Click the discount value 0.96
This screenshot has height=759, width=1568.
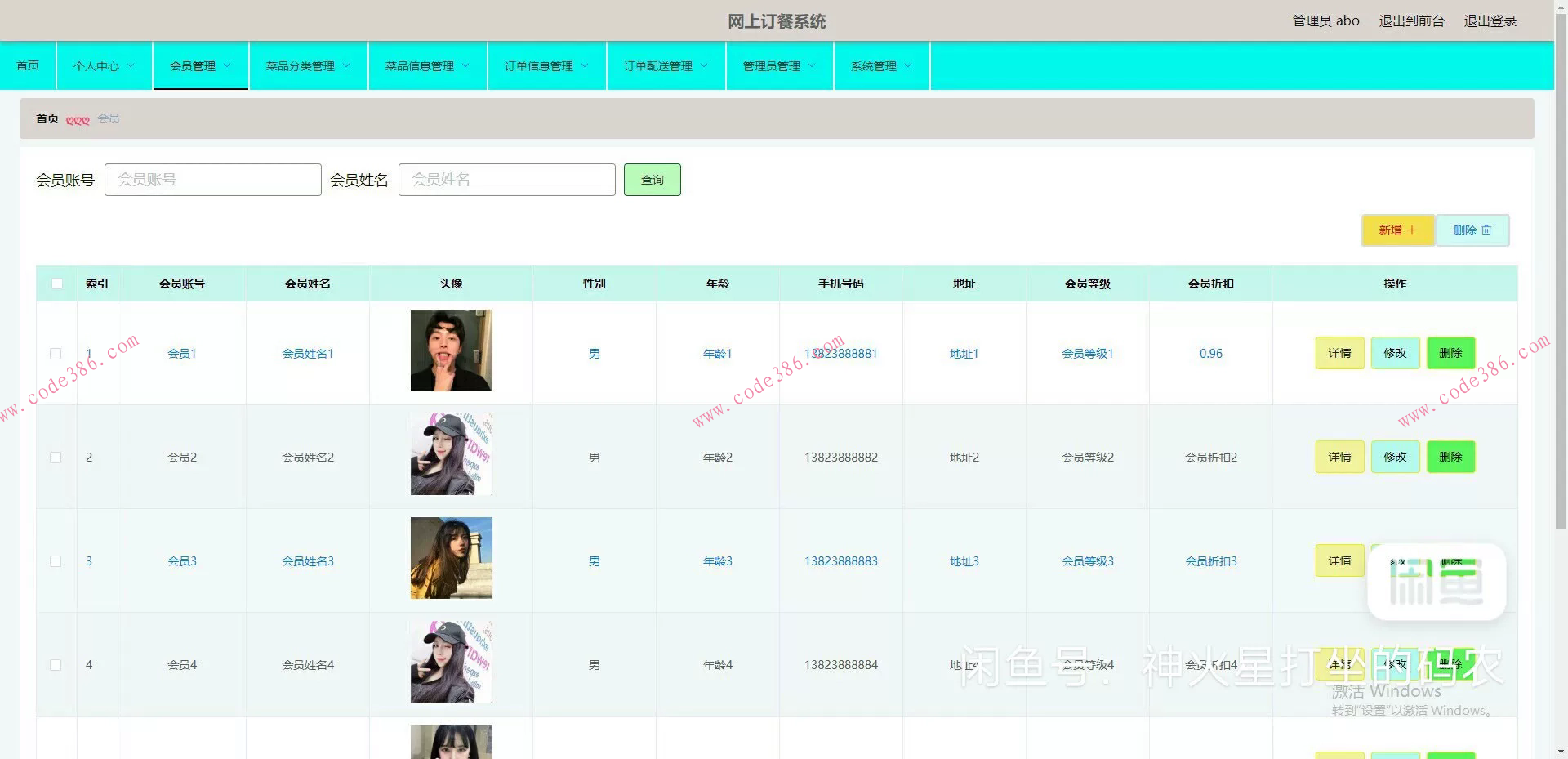coord(1211,354)
